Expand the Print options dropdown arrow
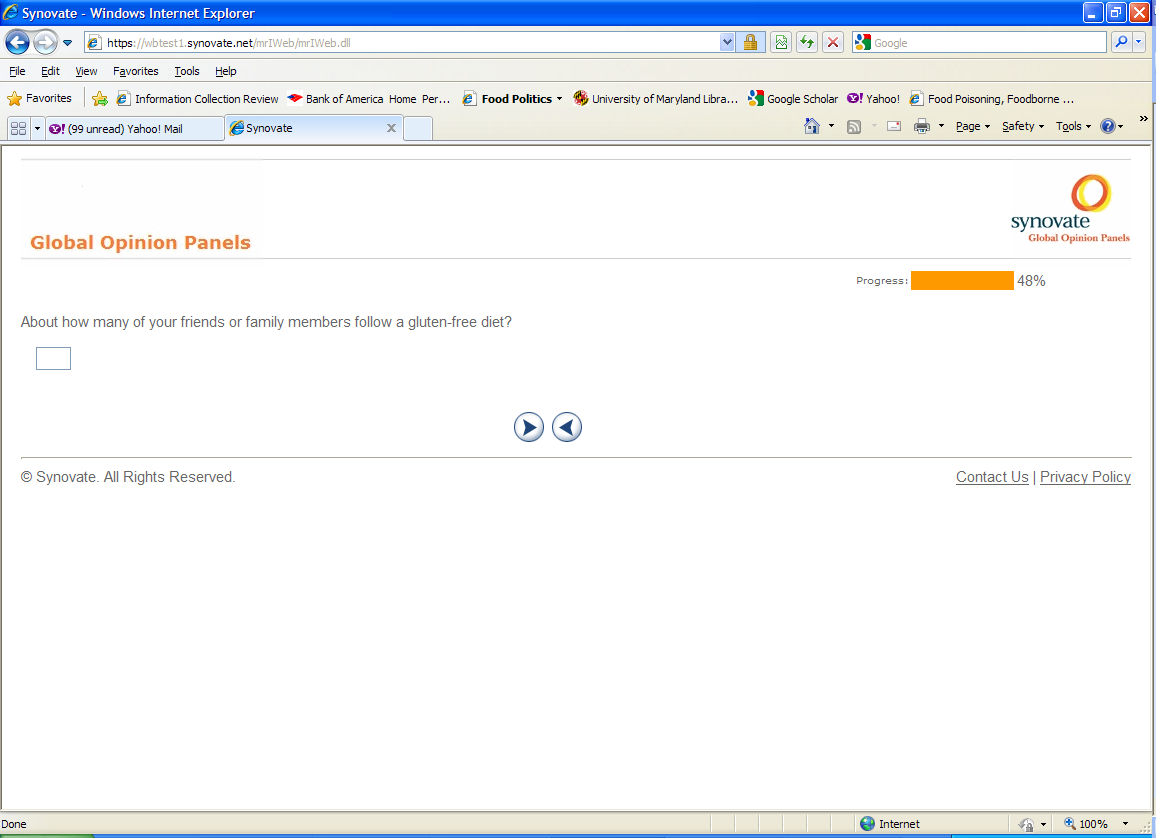The width and height of the screenshot is (1156, 838). point(941,126)
